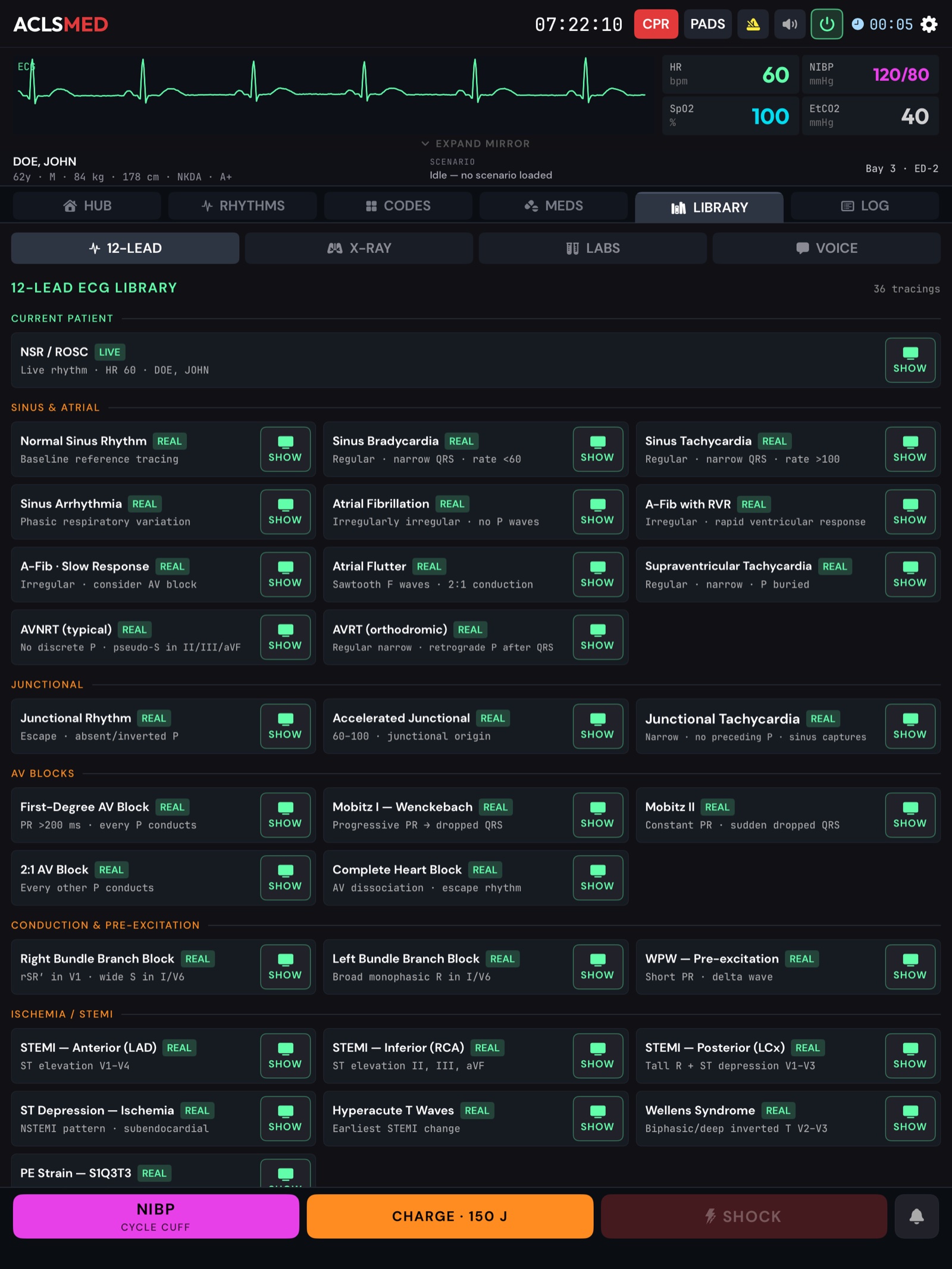This screenshot has height=1269, width=952.
Task: Show Mobitz II tracing
Action: coord(910,815)
